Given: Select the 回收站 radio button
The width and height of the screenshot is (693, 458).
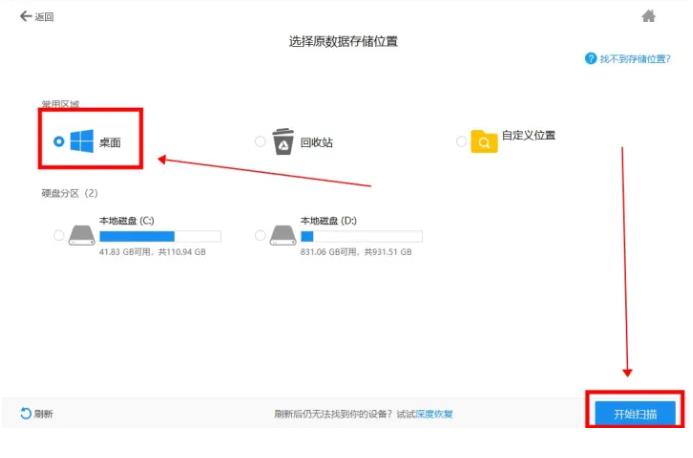Looking at the screenshot, I should 260,141.
